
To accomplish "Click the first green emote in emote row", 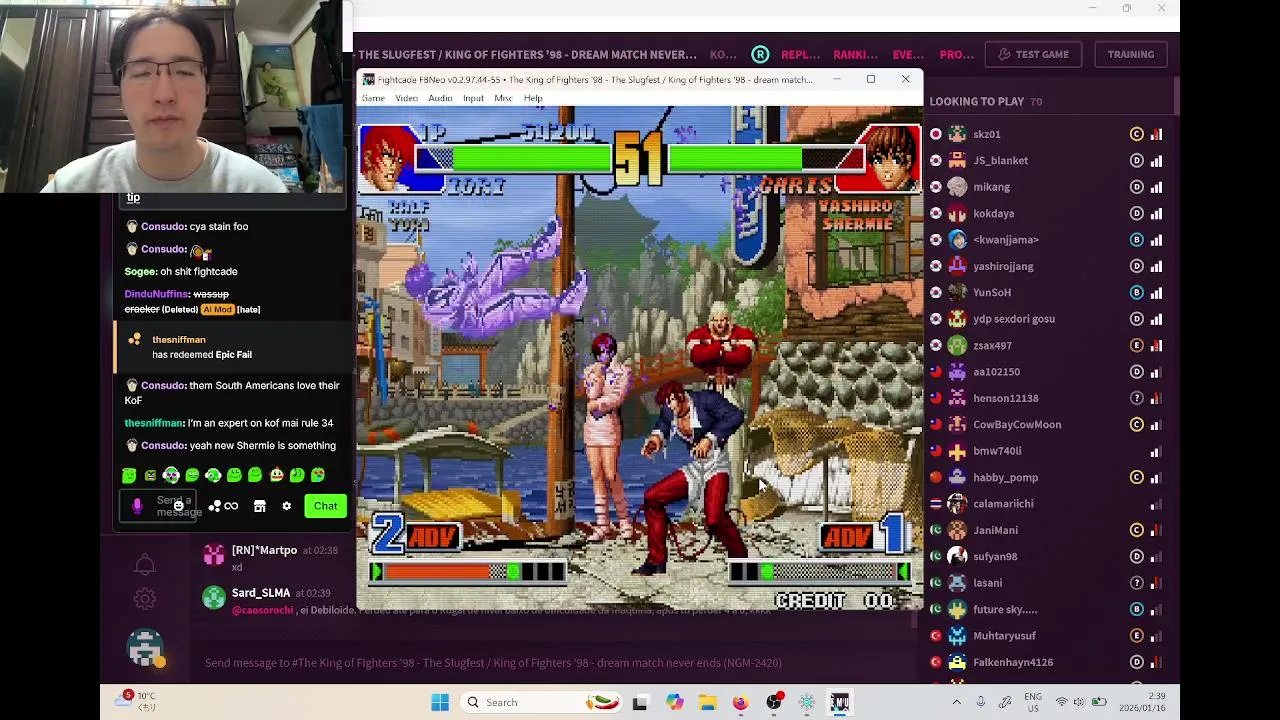I will pos(129,476).
